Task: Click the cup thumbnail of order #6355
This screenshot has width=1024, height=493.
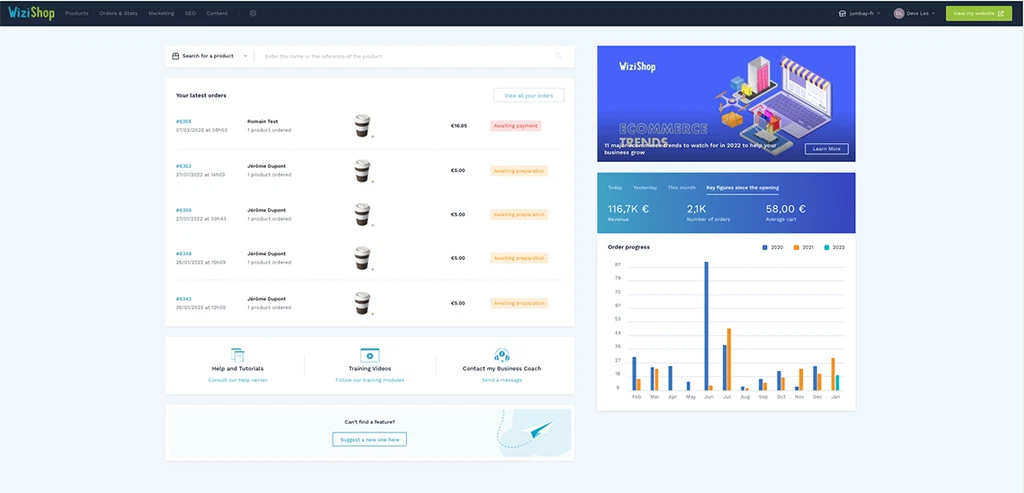Action: [362, 125]
